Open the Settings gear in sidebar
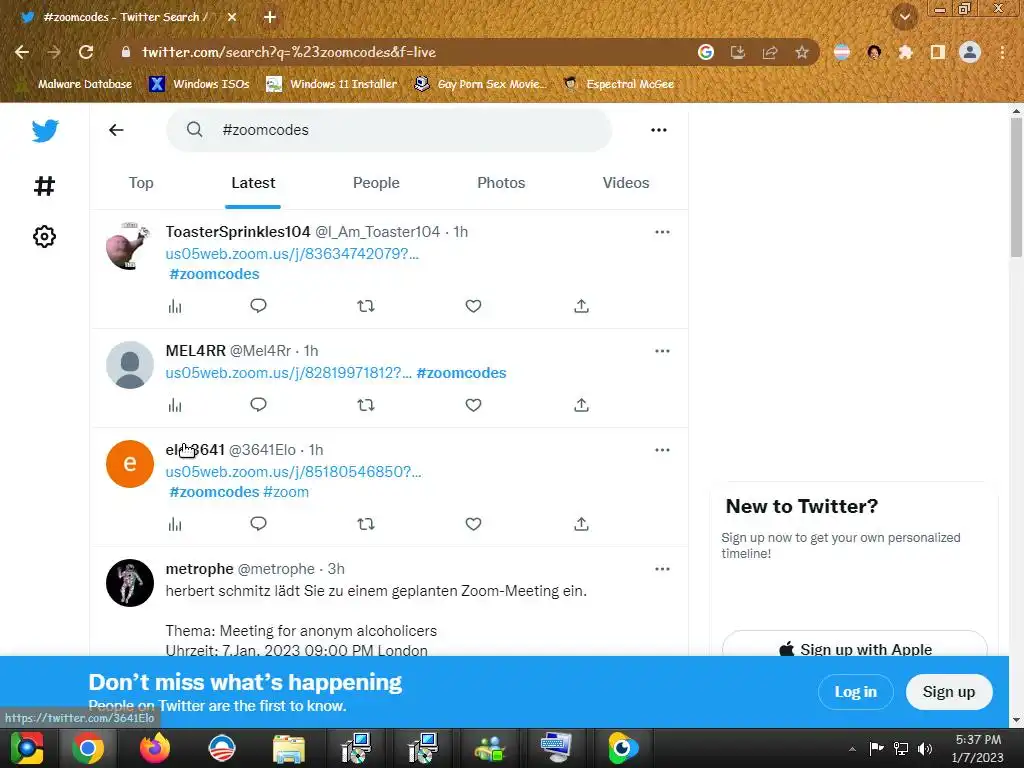This screenshot has width=1024, height=768. coord(44,236)
